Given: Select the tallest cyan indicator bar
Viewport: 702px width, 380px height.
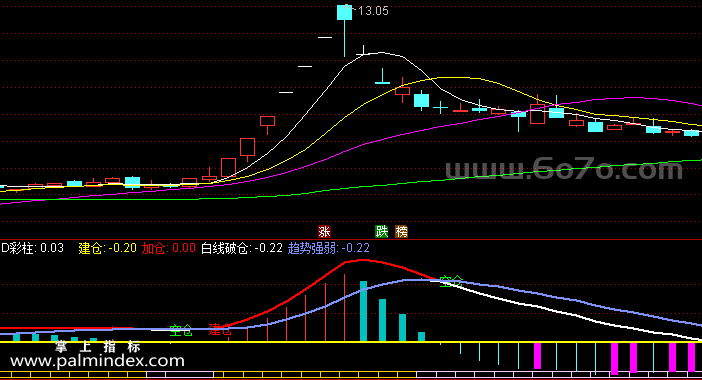Looking at the screenshot, I should coord(364,311).
